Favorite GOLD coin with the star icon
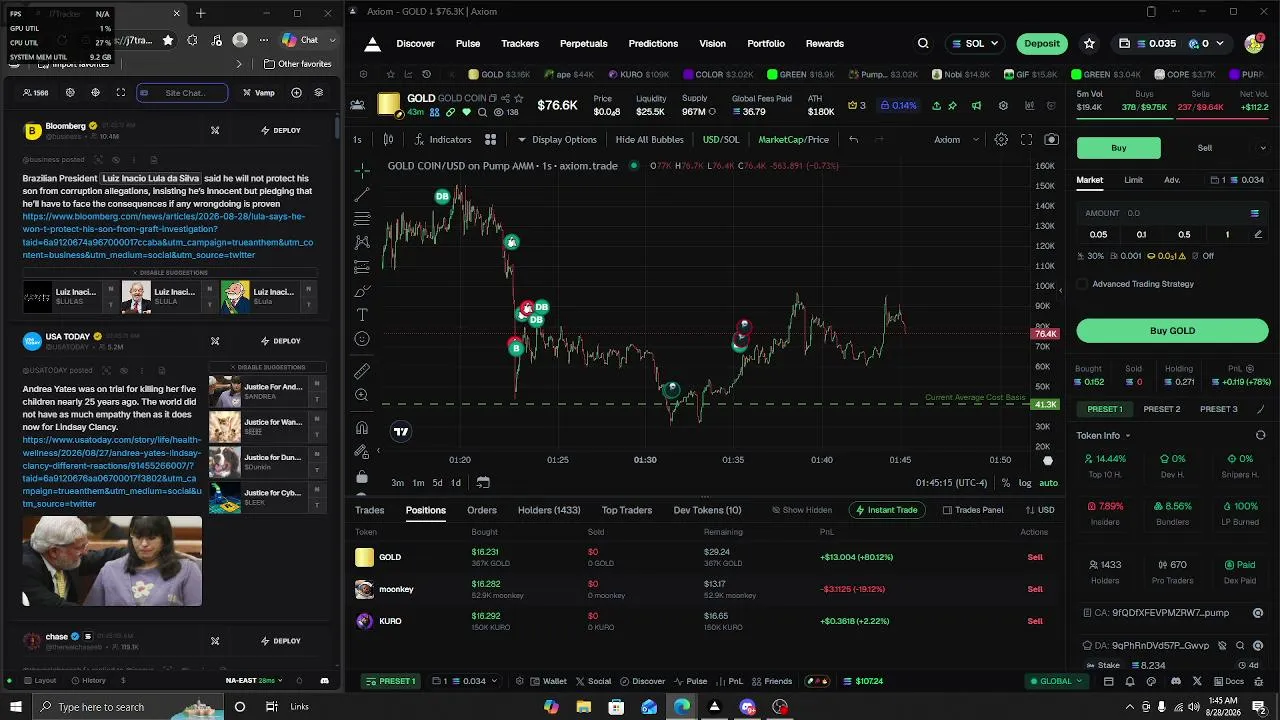The image size is (1280, 720). click(521, 98)
